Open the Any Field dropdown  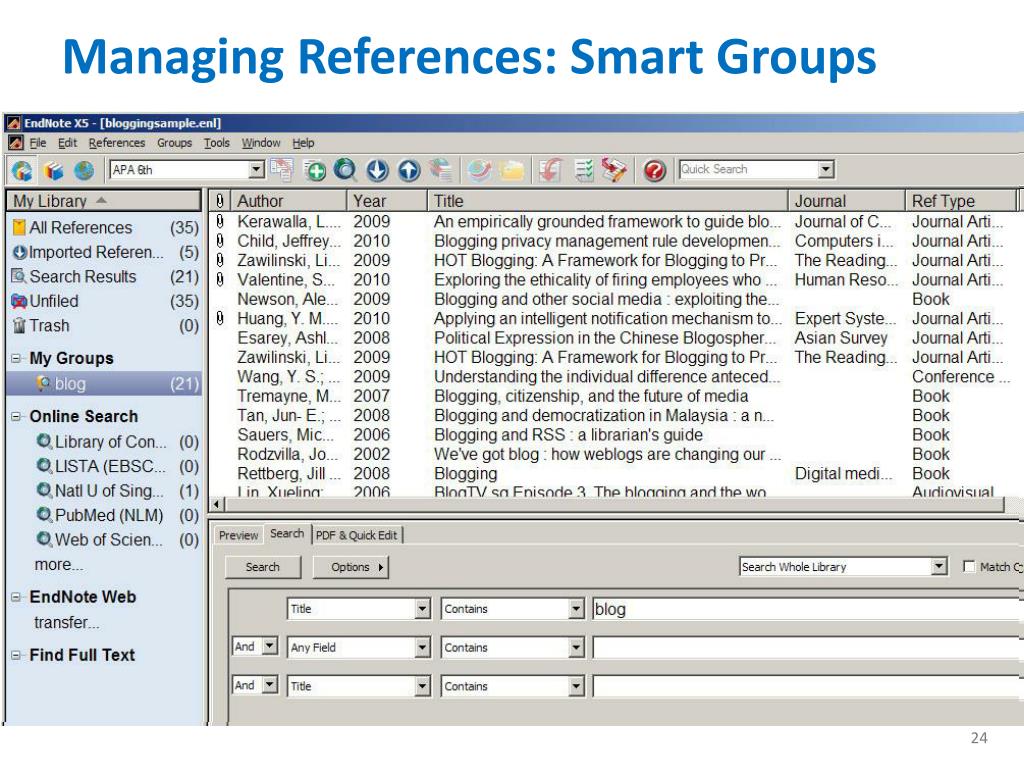[x=423, y=647]
